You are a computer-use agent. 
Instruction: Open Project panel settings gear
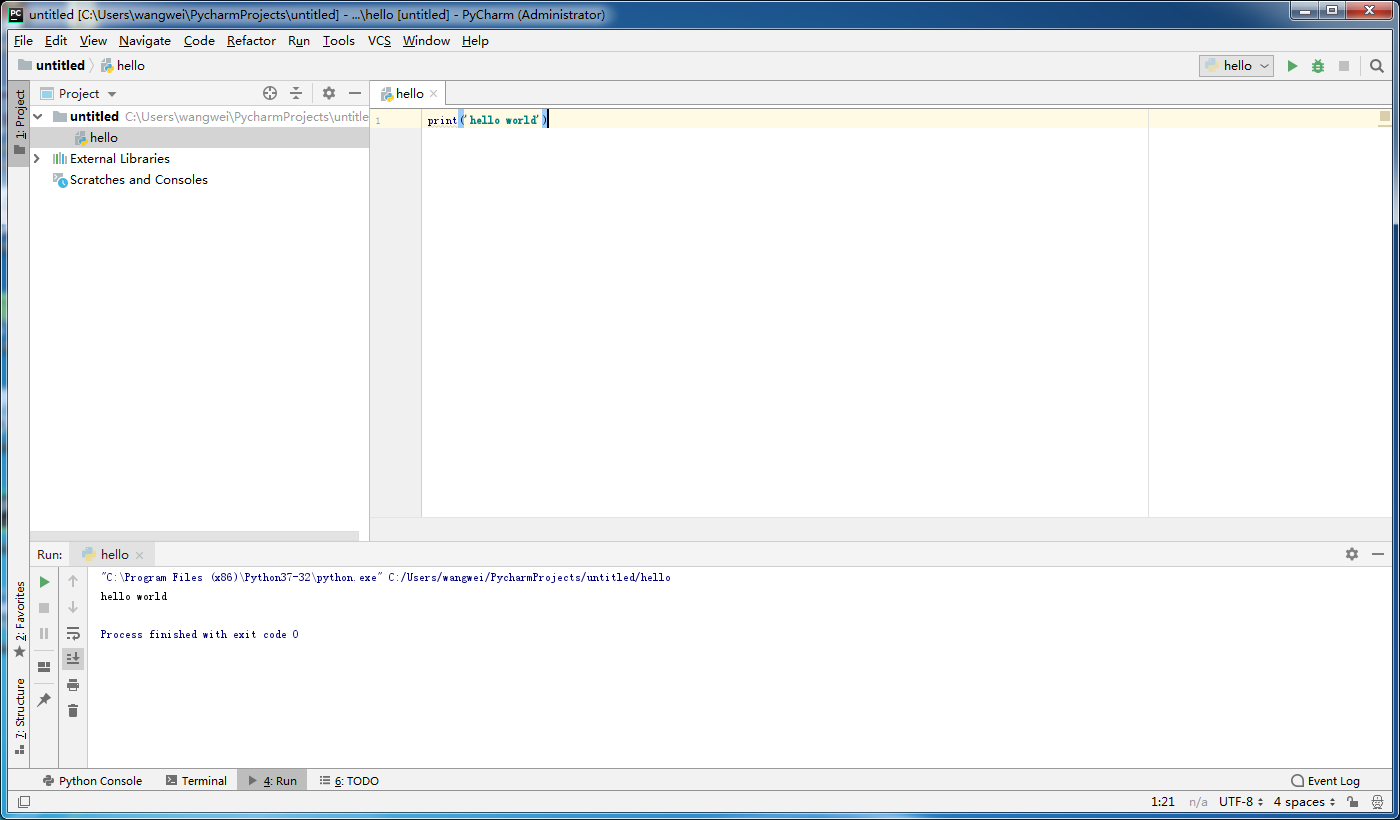[329, 93]
